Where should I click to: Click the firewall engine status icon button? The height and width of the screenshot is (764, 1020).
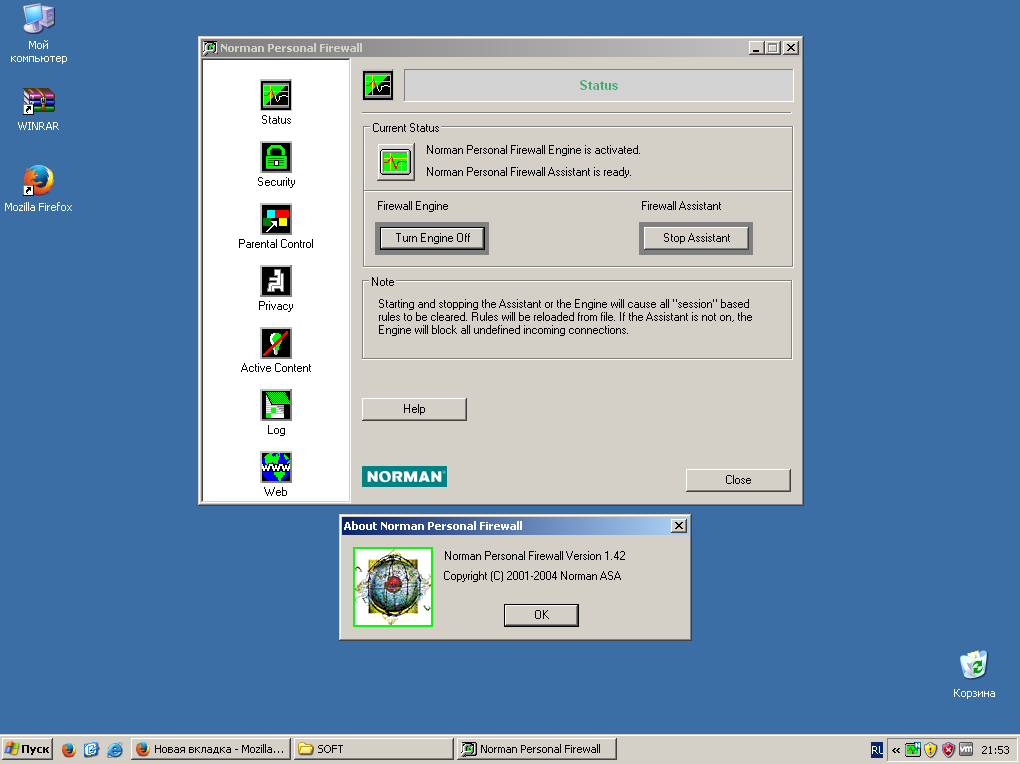pyautogui.click(x=396, y=161)
